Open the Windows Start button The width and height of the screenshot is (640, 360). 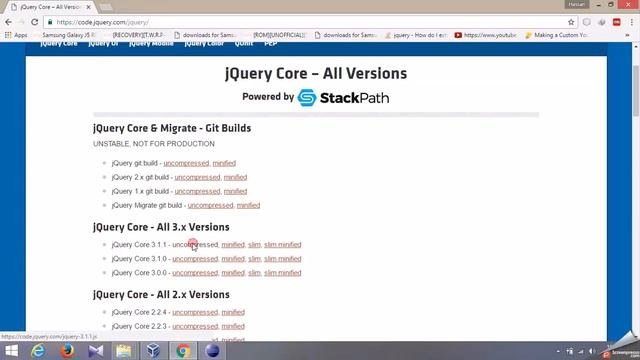11,351
